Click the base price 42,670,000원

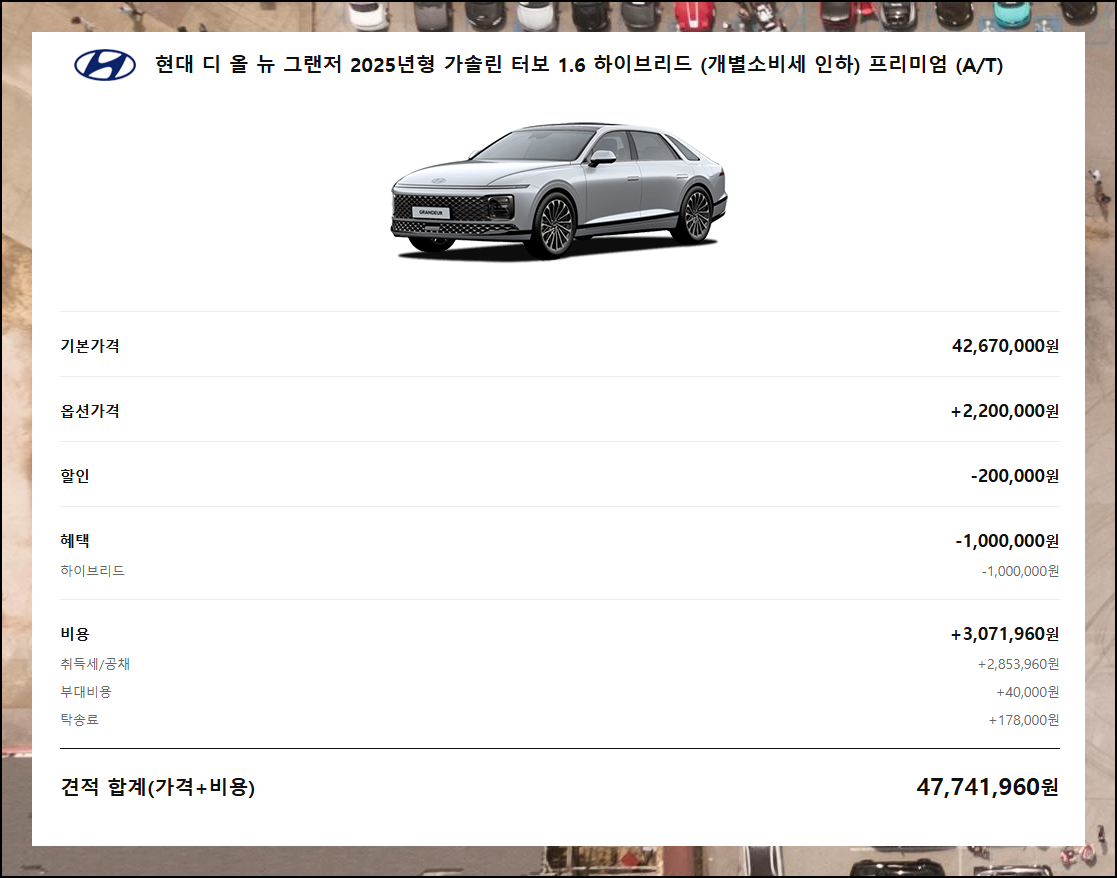[1005, 346]
